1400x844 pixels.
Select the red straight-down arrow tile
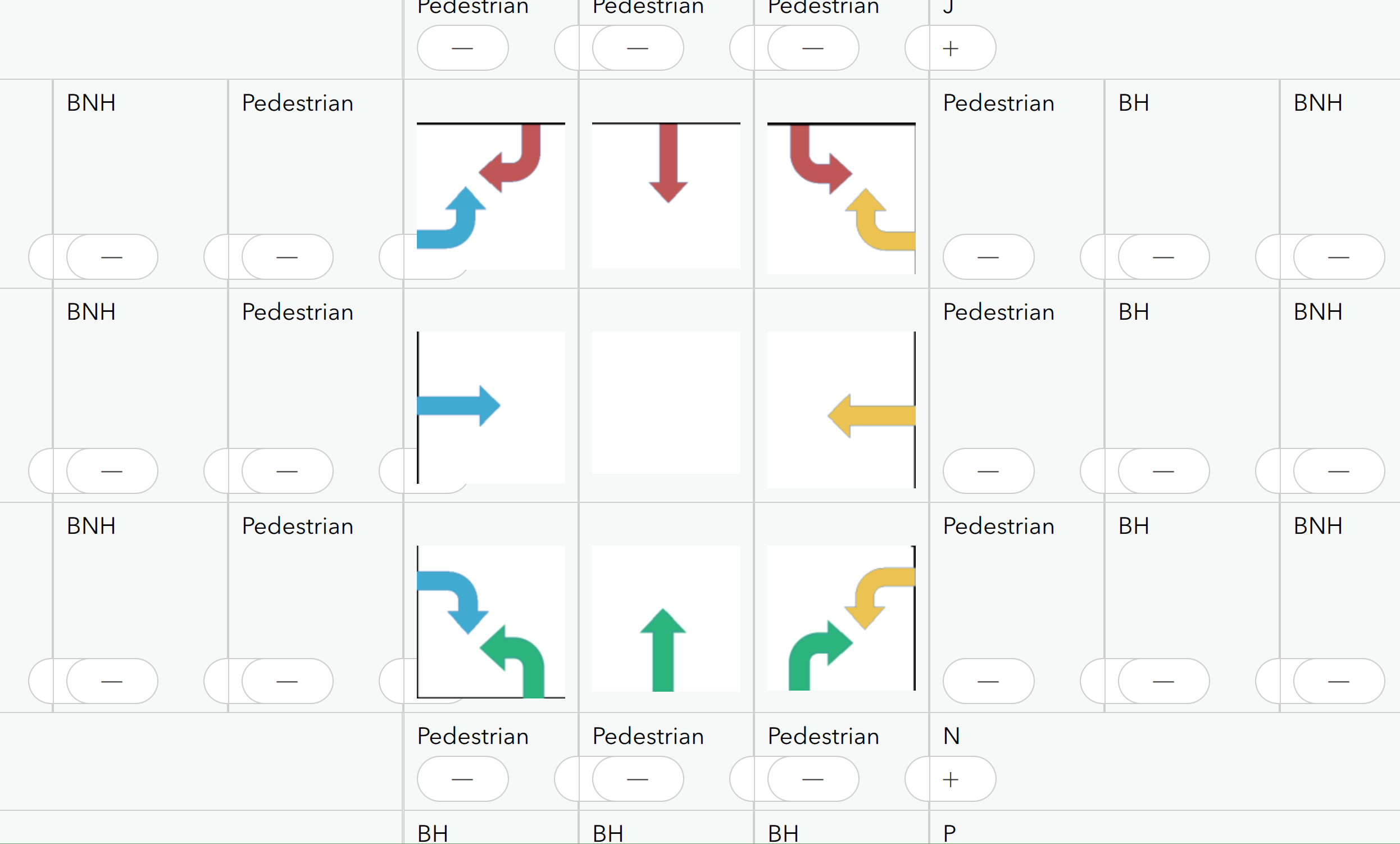[666, 196]
